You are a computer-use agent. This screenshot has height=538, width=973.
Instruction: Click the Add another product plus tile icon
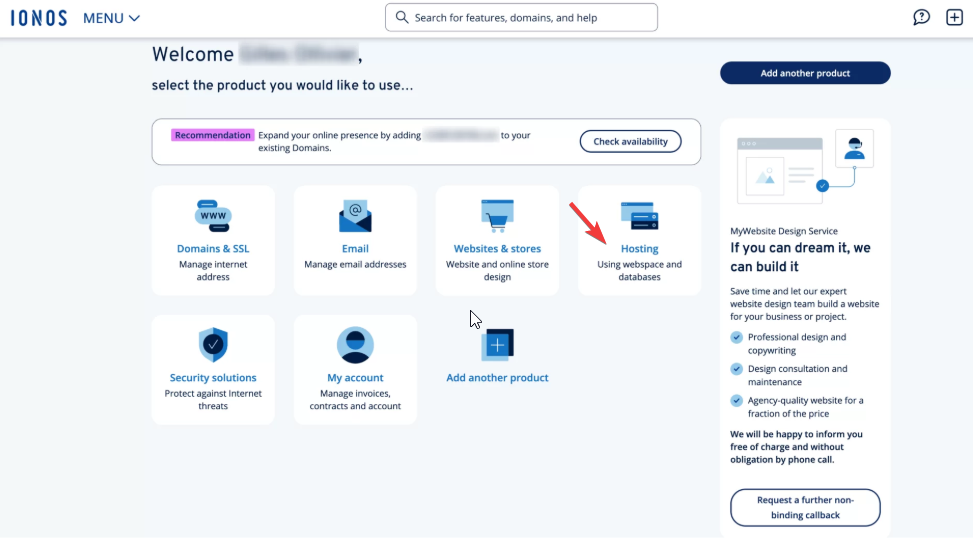click(x=497, y=345)
